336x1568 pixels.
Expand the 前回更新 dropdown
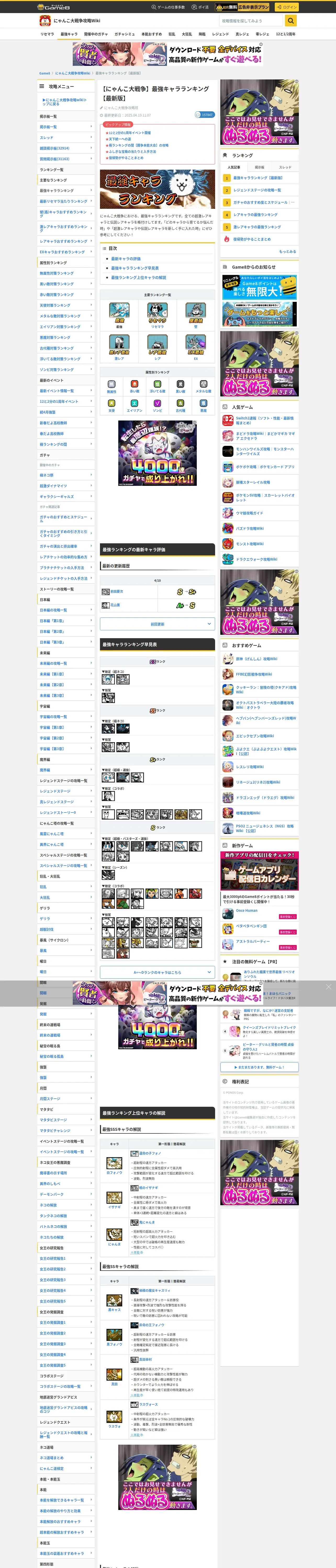point(157,624)
